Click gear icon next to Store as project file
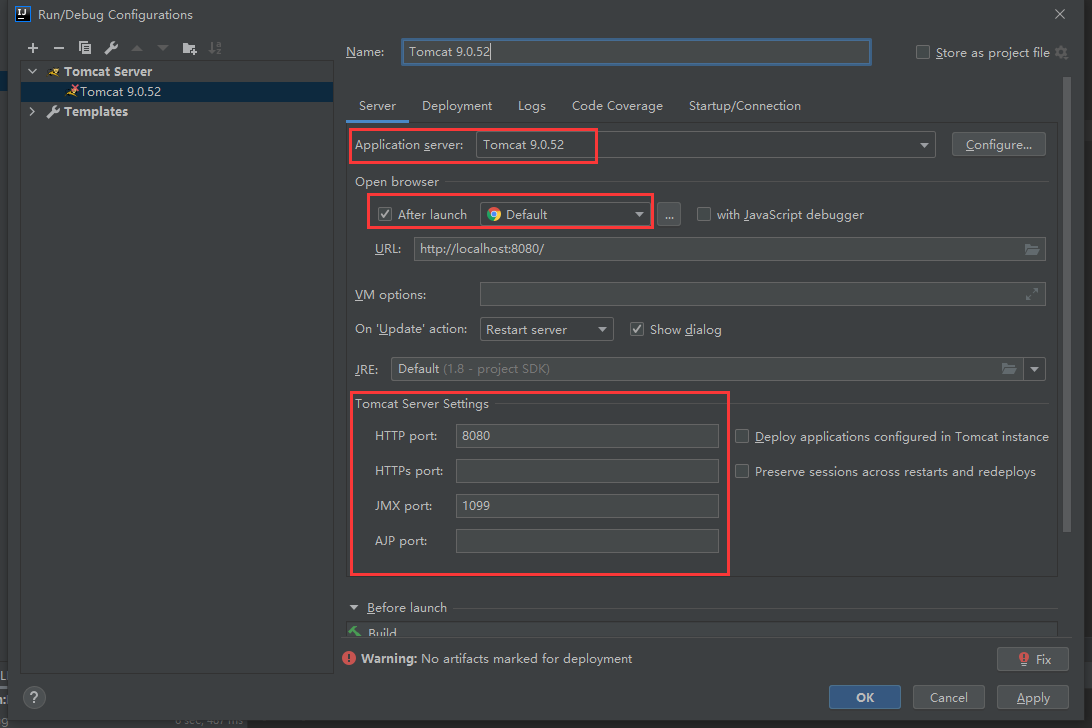Image resolution: width=1092 pixels, height=728 pixels. click(x=1061, y=52)
